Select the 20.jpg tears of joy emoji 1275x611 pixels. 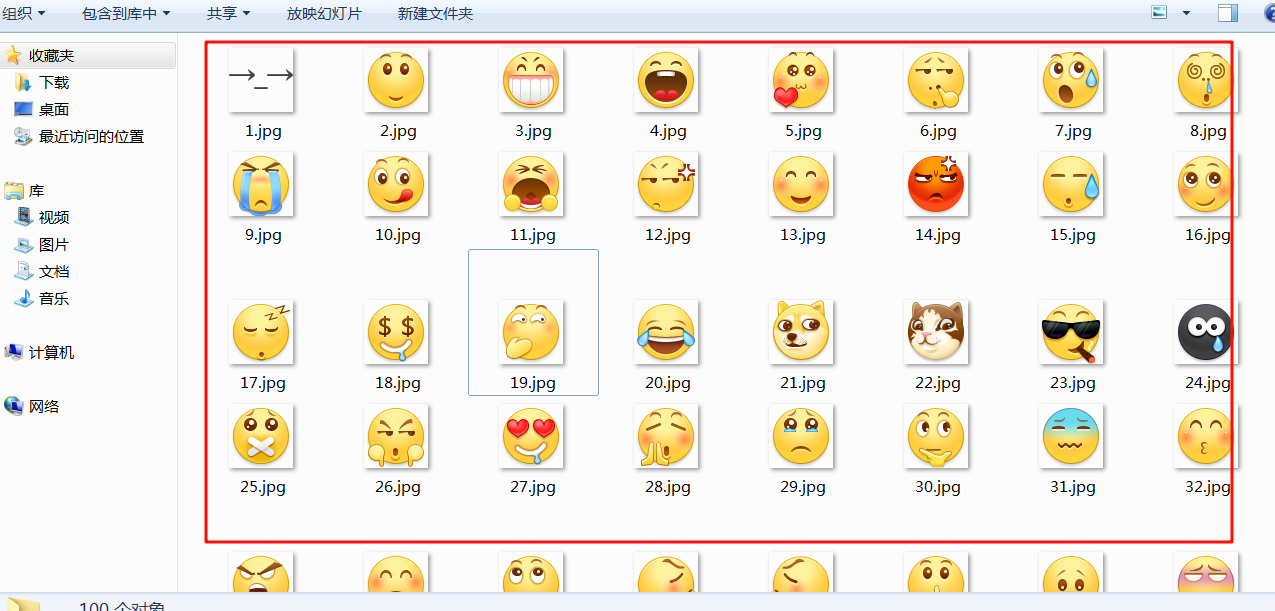(666, 332)
